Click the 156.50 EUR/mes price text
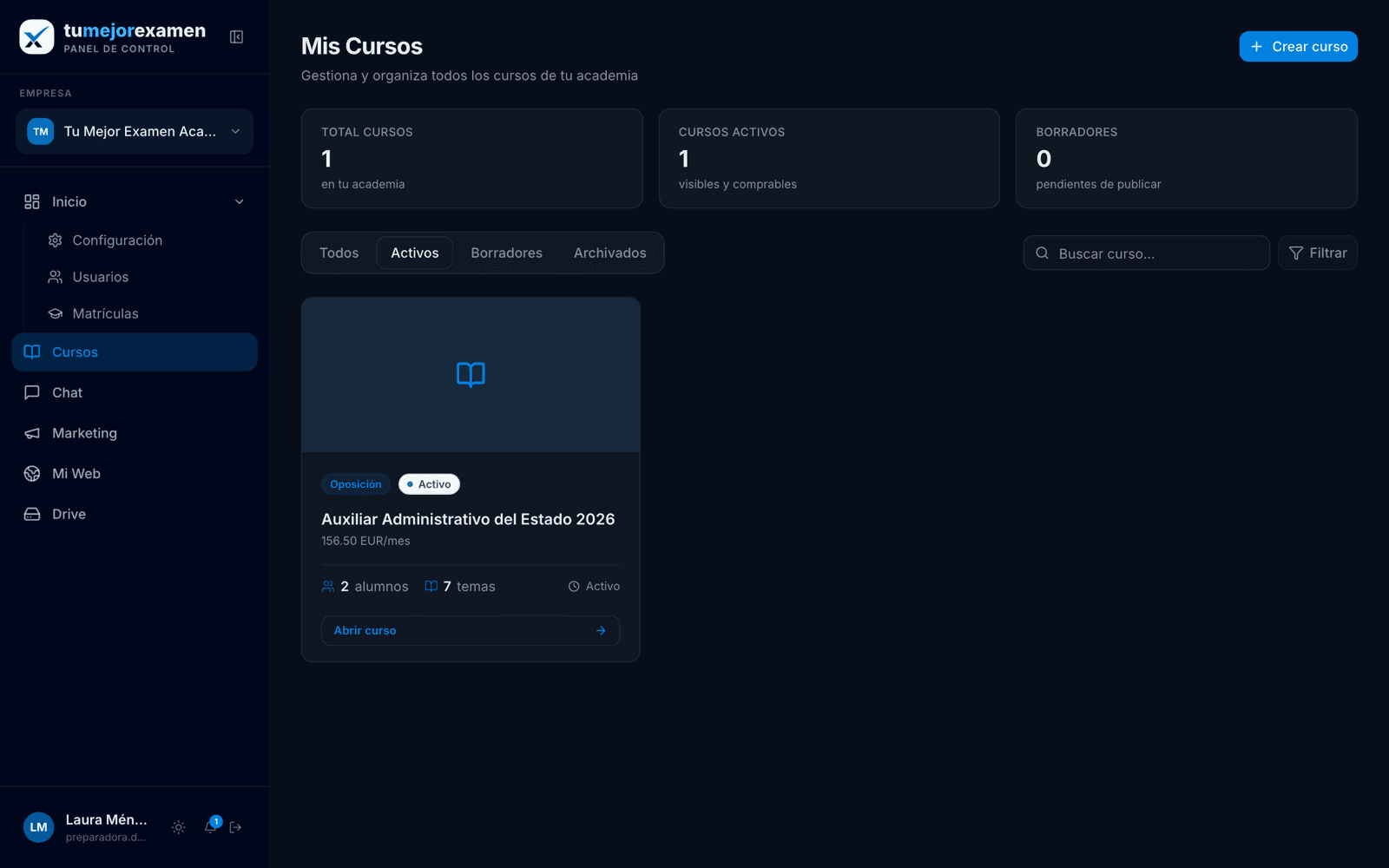The height and width of the screenshot is (868, 1389). 365,541
